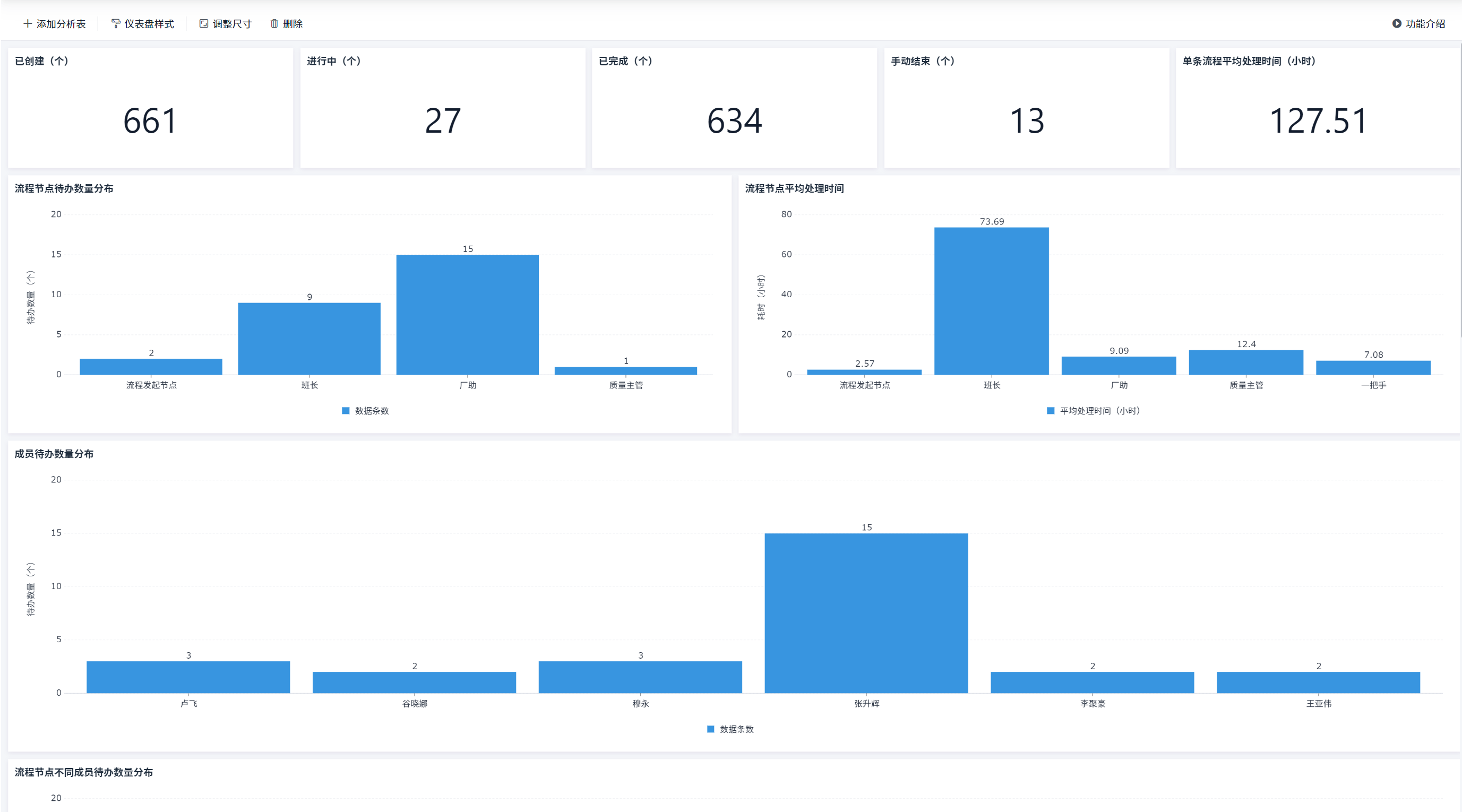The height and width of the screenshot is (812, 1462).
Task: Select the 已完成 card showing 634
Action: pos(734,108)
